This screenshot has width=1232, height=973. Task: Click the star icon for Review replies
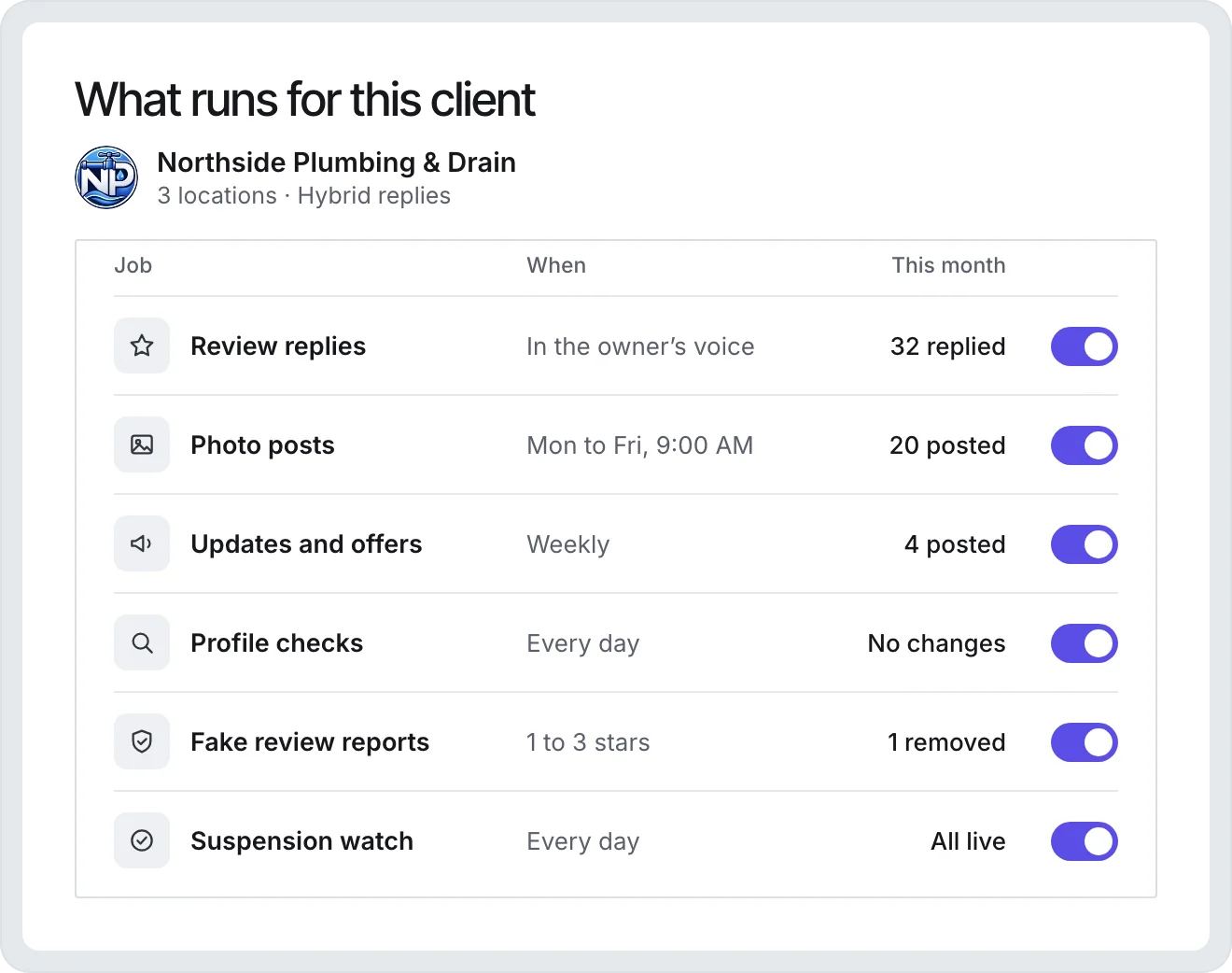(142, 346)
